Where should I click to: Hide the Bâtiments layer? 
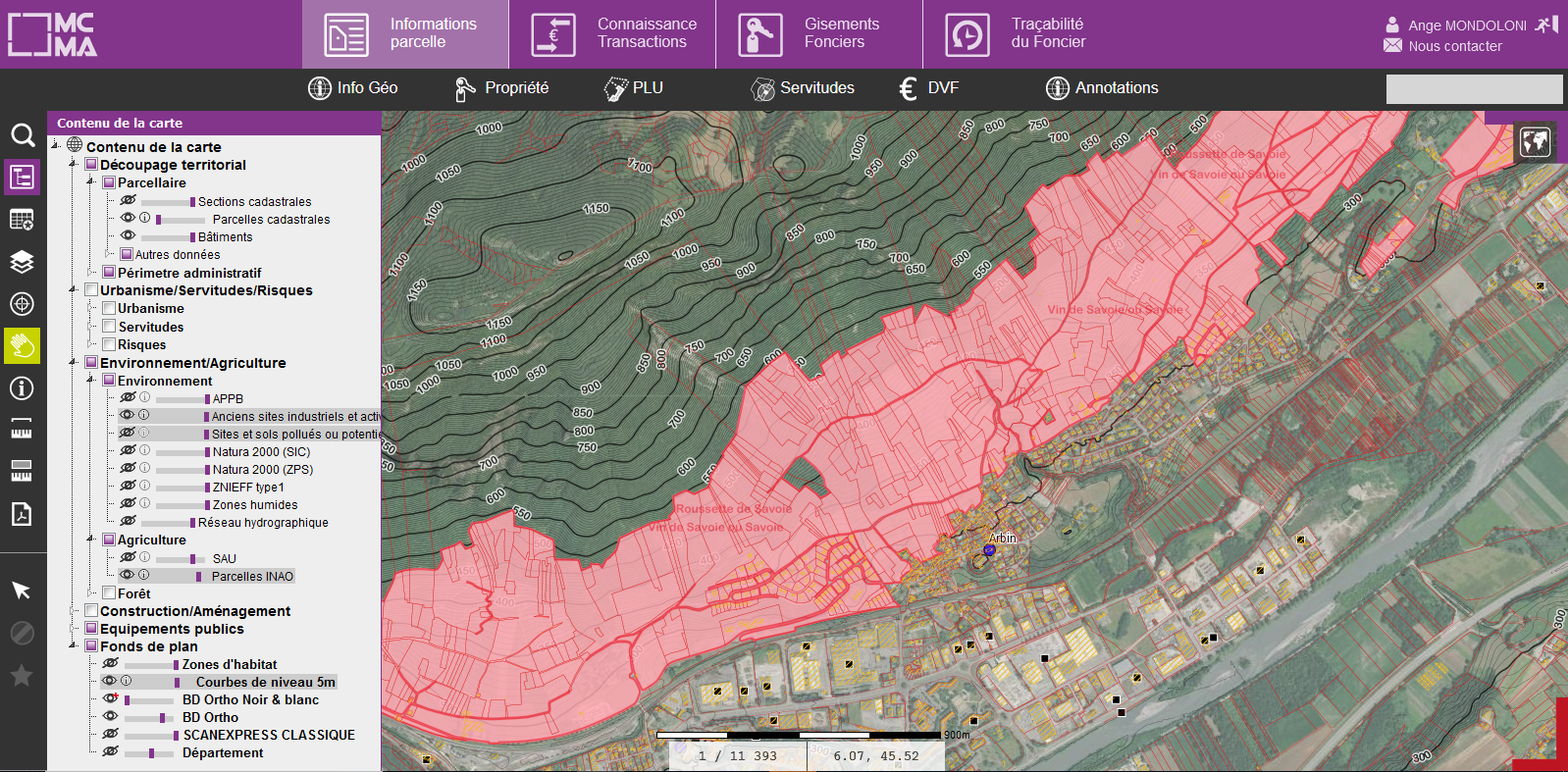click(128, 236)
